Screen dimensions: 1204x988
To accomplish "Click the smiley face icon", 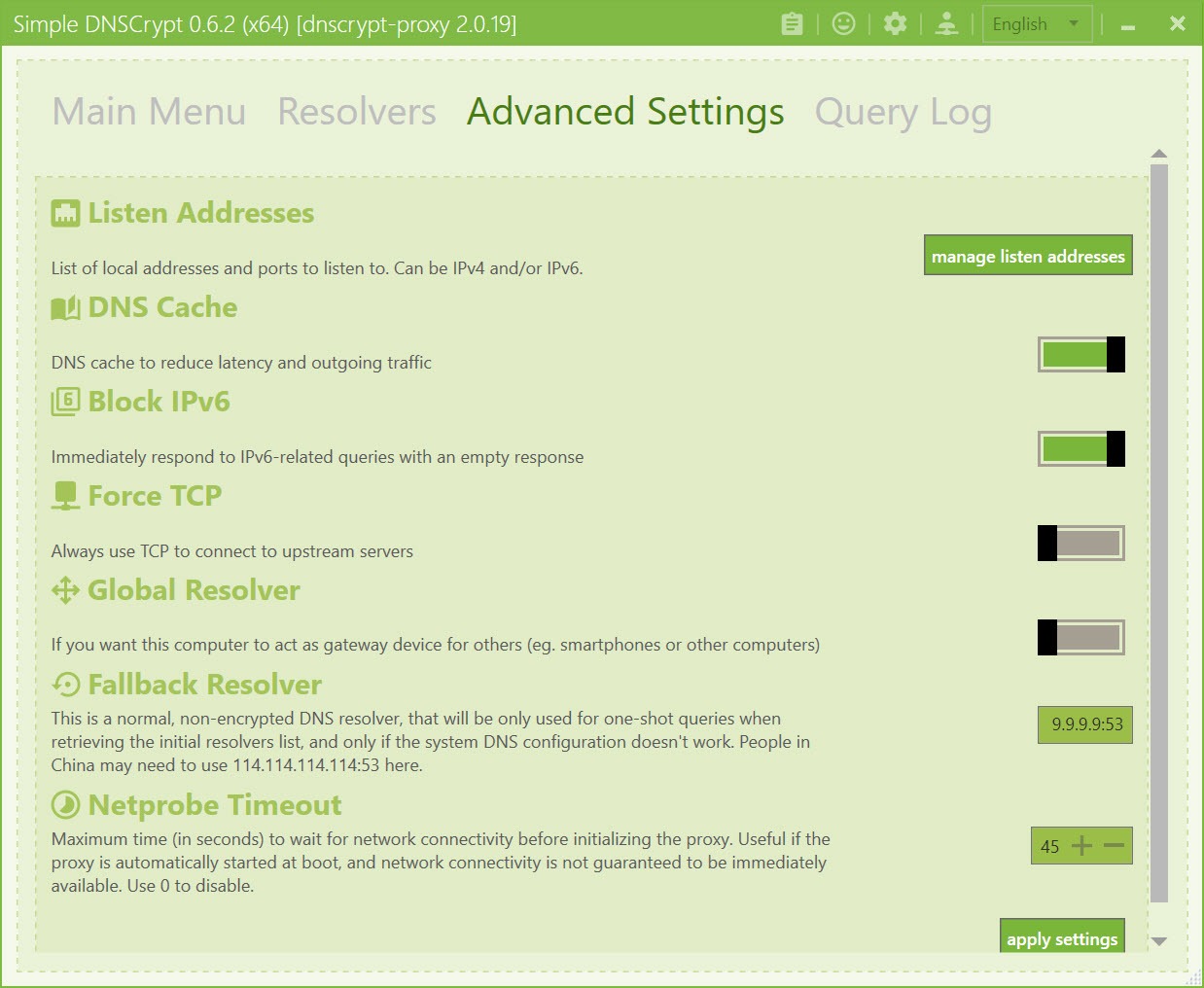I will 844,23.
